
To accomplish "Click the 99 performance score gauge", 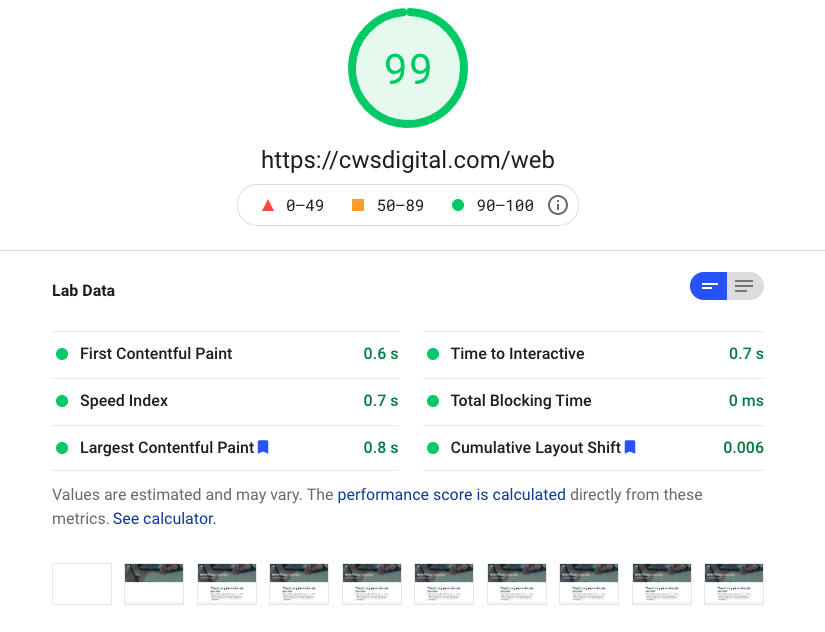I will click(x=408, y=68).
